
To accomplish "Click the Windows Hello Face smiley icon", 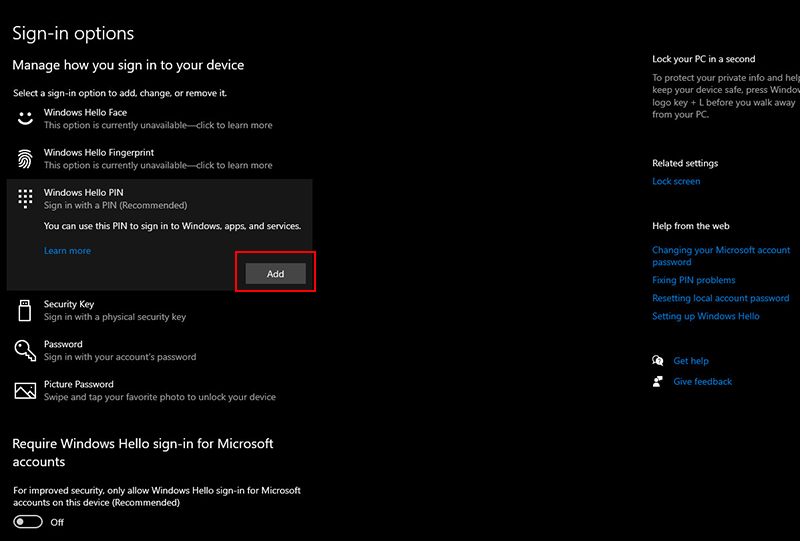I will coord(25,118).
